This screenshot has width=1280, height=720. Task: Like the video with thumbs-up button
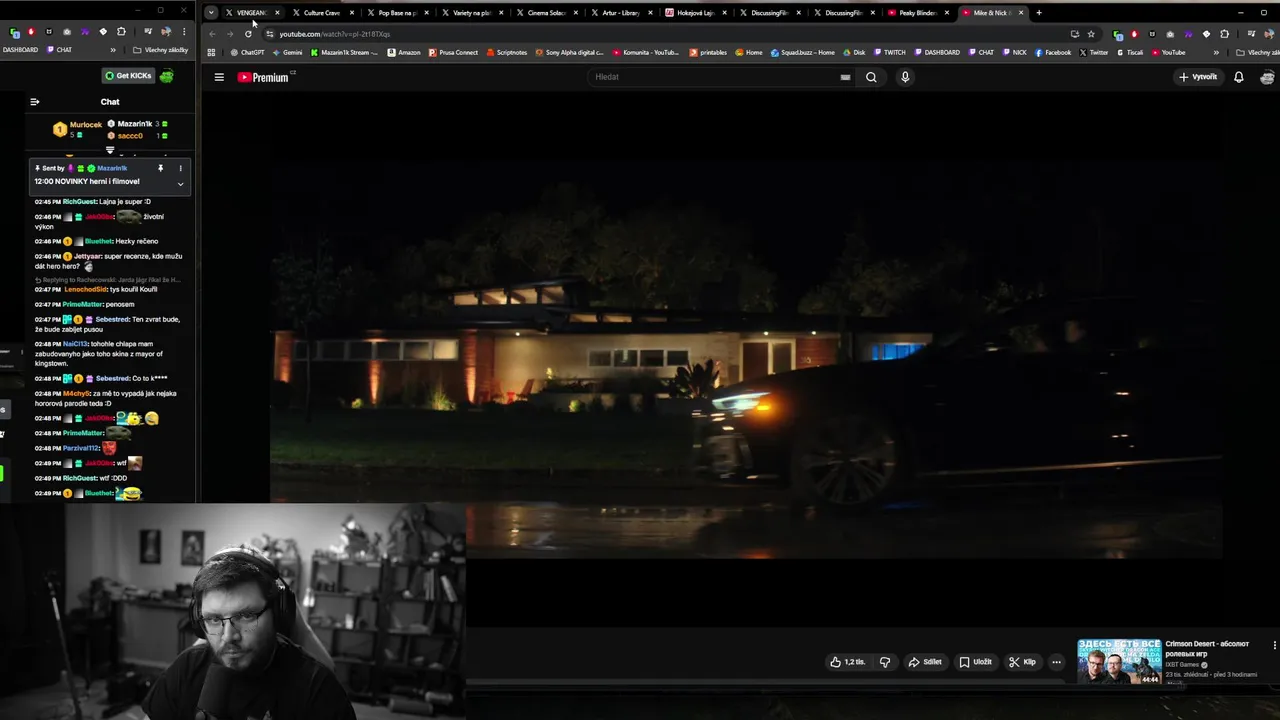[x=847, y=662]
